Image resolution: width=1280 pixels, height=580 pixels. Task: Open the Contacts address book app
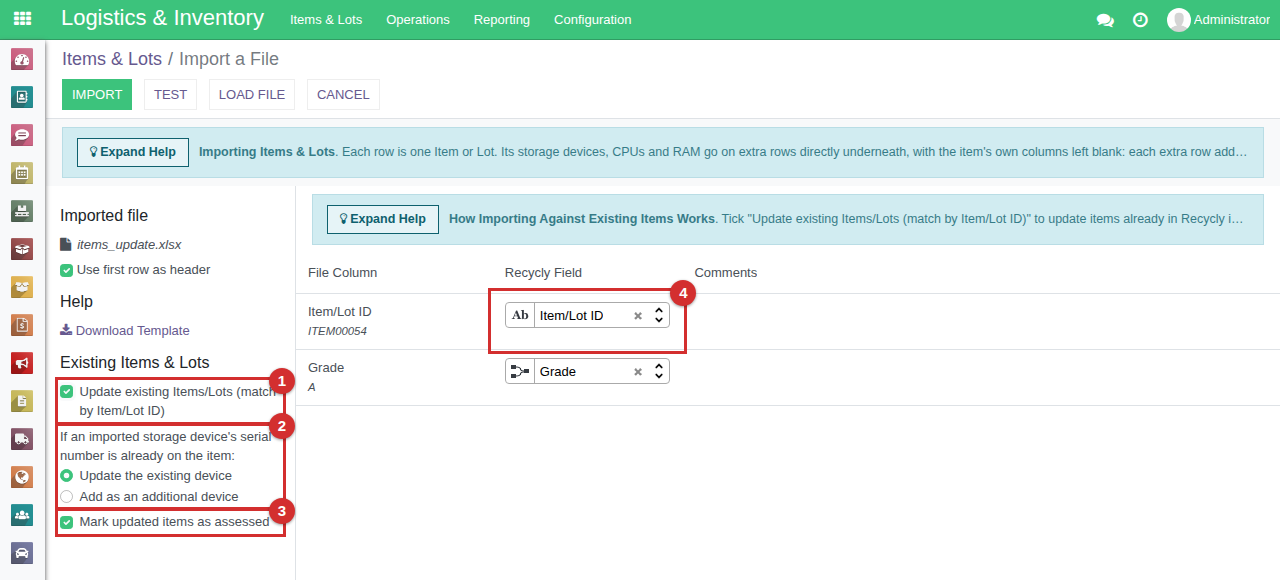(22, 97)
